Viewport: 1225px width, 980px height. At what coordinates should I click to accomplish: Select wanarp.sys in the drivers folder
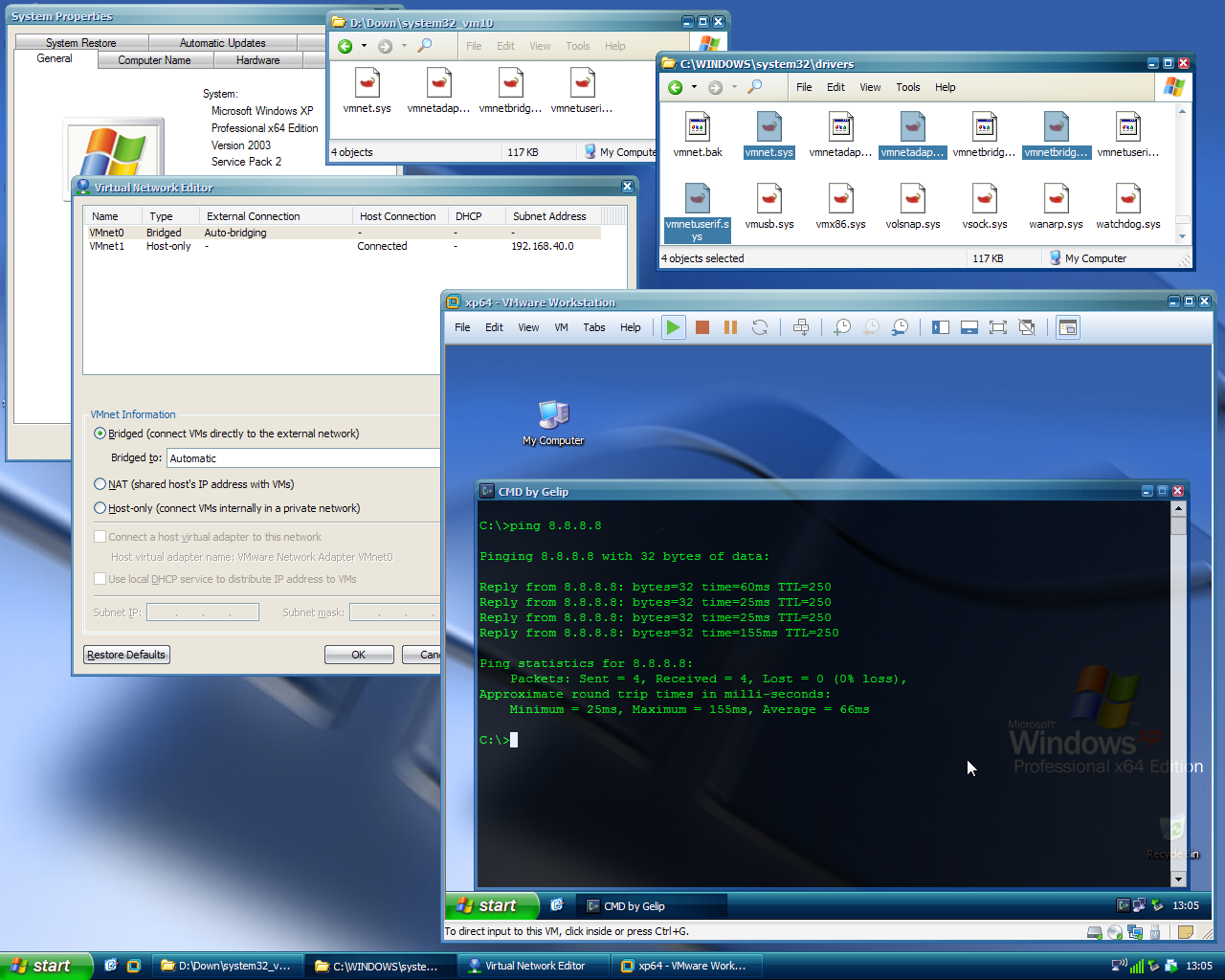[x=1057, y=207]
